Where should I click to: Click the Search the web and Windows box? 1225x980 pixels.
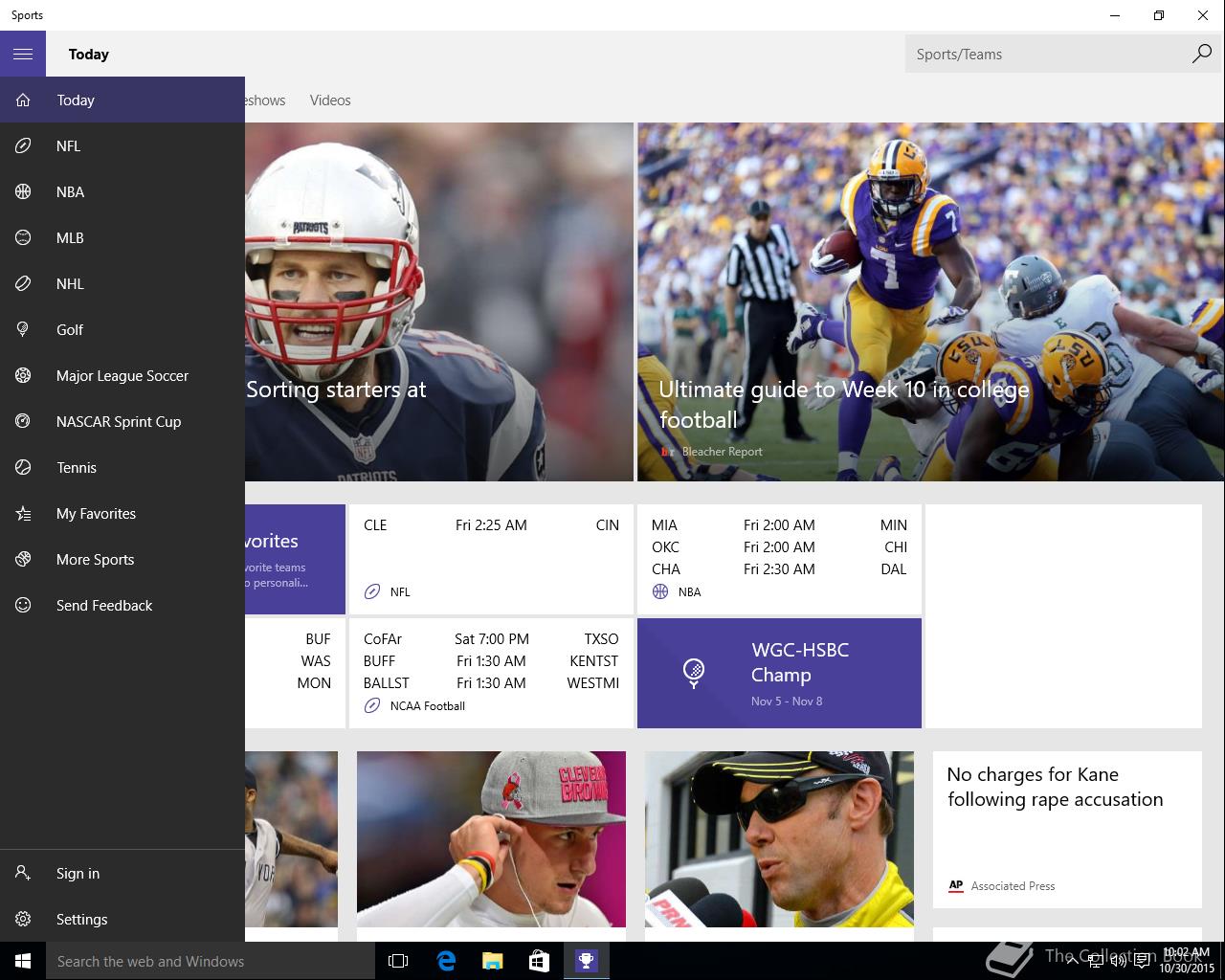pos(211,961)
